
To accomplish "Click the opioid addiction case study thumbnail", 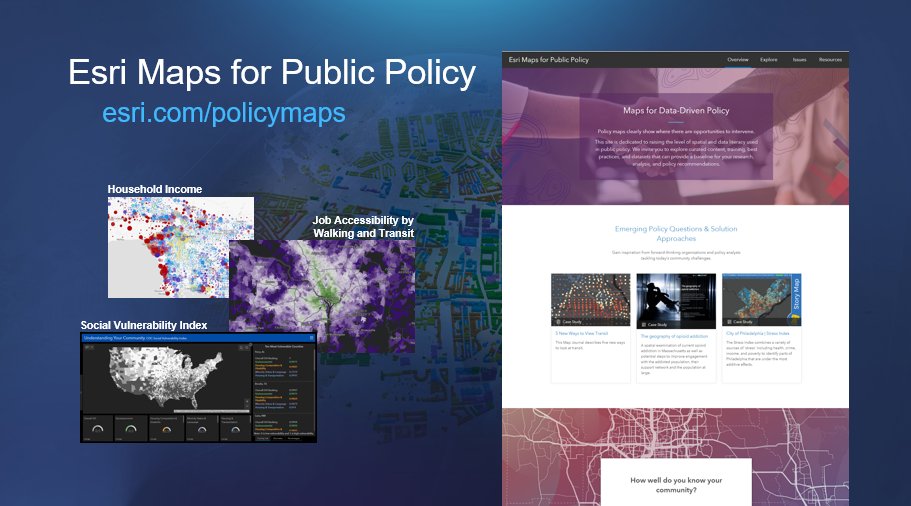I will 676,301.
